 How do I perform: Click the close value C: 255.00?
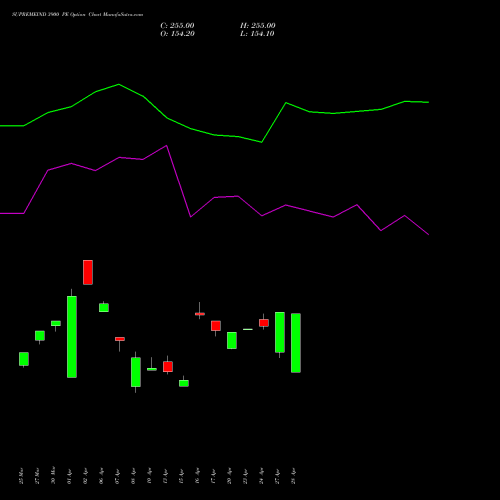[x=177, y=26]
